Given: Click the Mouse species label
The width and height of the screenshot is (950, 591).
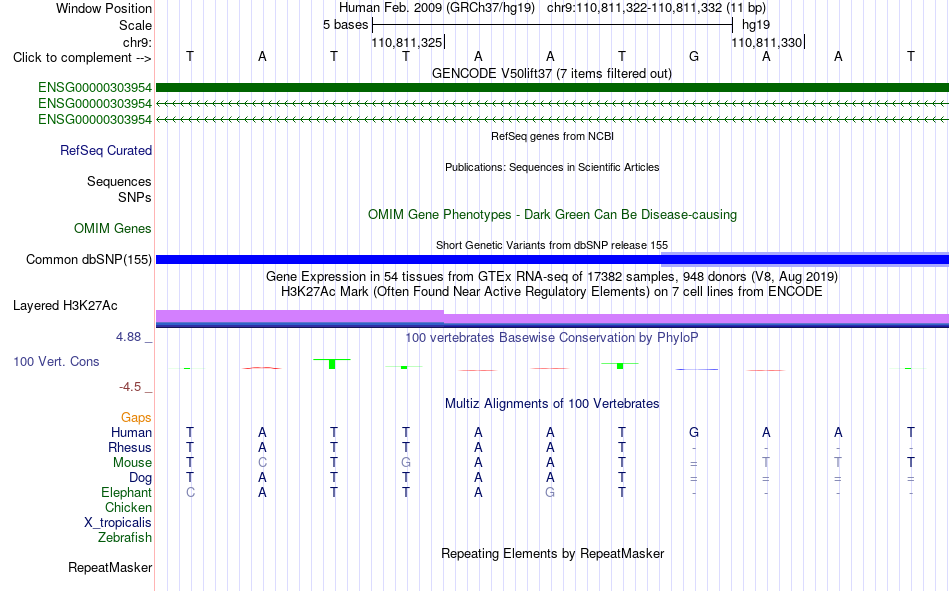Looking at the screenshot, I should (132, 462).
